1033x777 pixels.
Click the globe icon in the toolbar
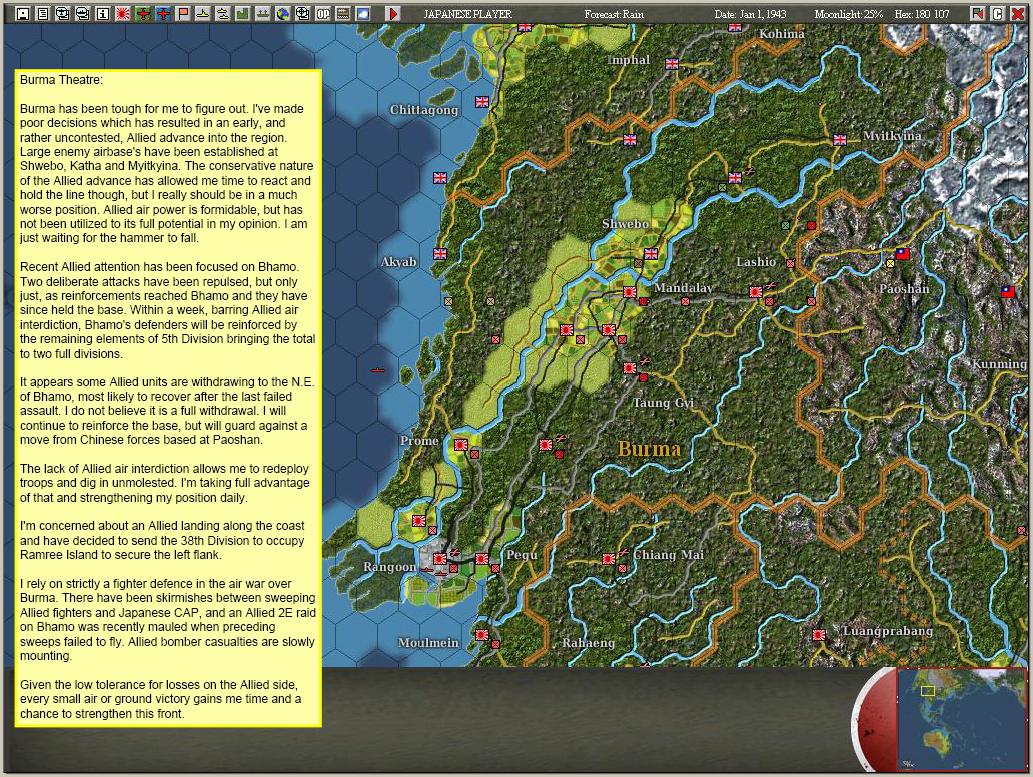283,13
